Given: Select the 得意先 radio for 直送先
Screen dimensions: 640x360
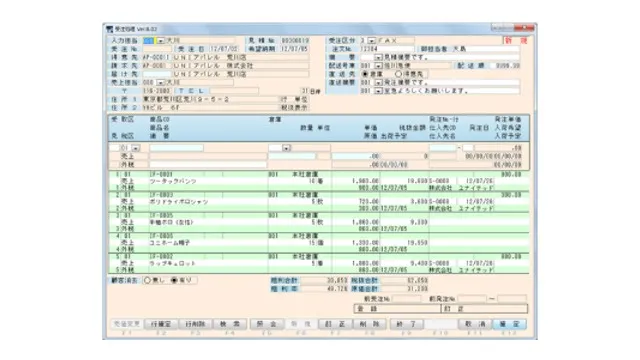Looking at the screenshot, I should (x=398, y=74).
